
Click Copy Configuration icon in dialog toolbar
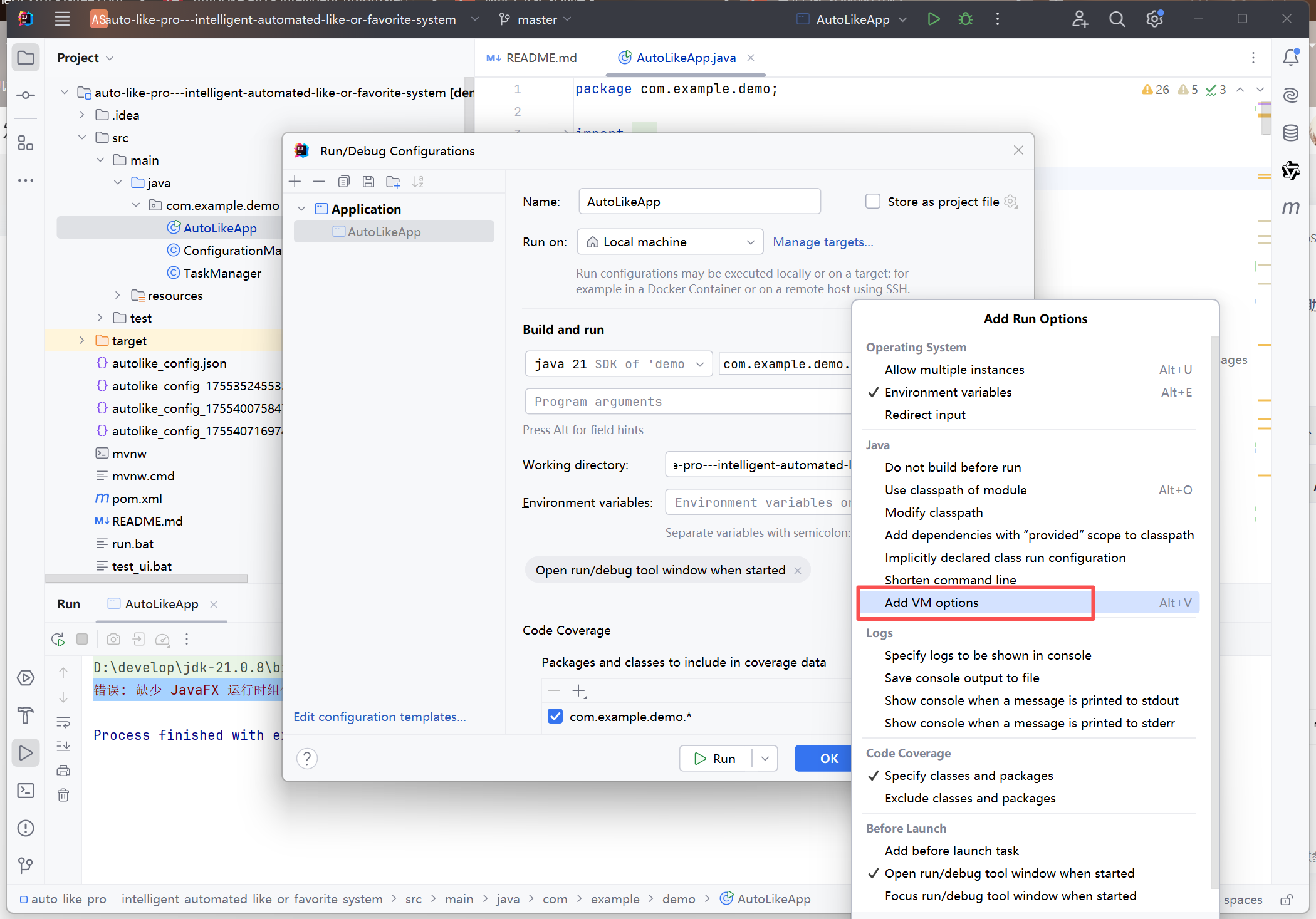point(343,182)
